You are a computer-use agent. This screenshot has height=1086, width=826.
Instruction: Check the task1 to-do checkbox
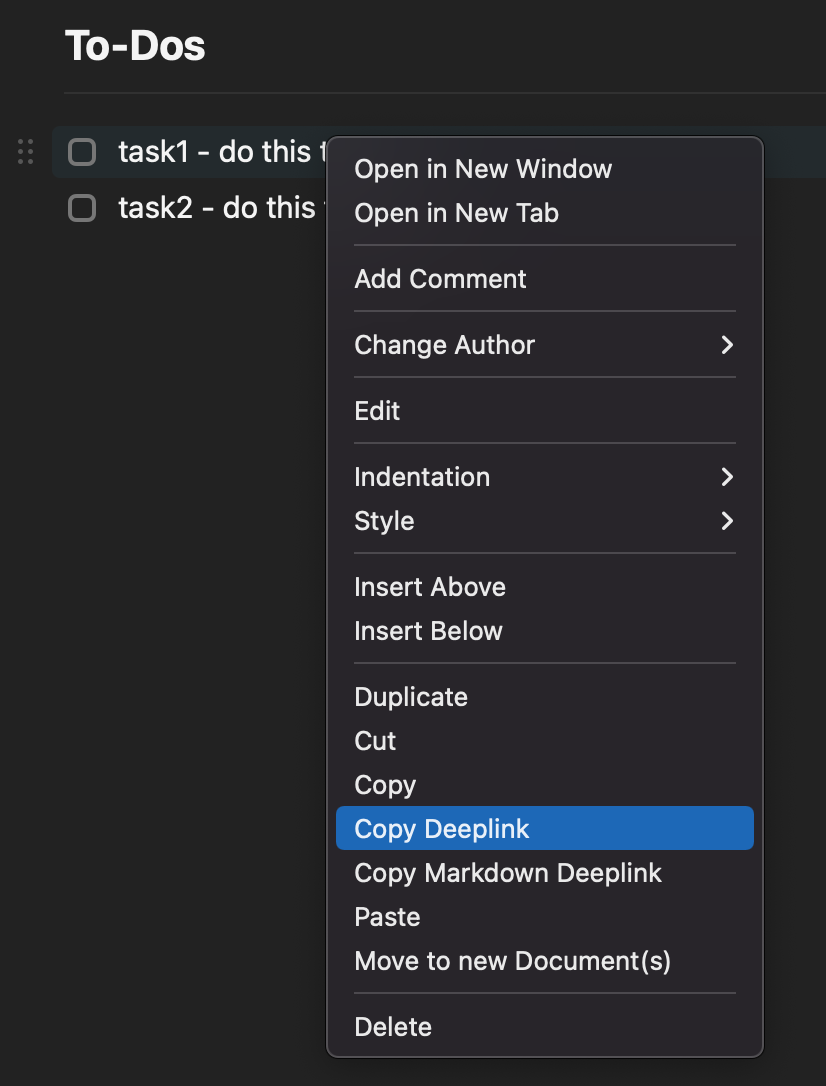(x=81, y=152)
